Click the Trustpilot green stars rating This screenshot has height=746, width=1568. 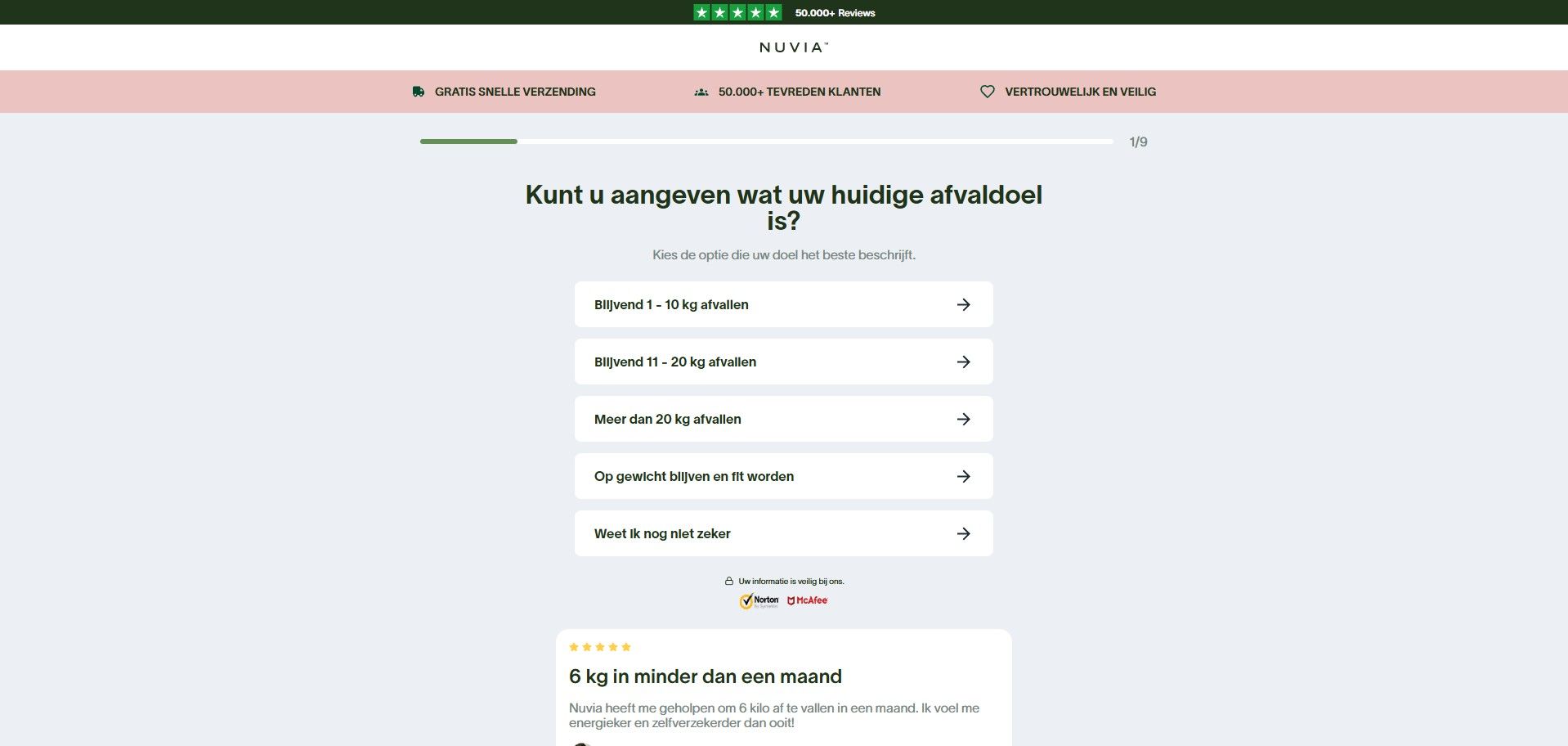[737, 12]
